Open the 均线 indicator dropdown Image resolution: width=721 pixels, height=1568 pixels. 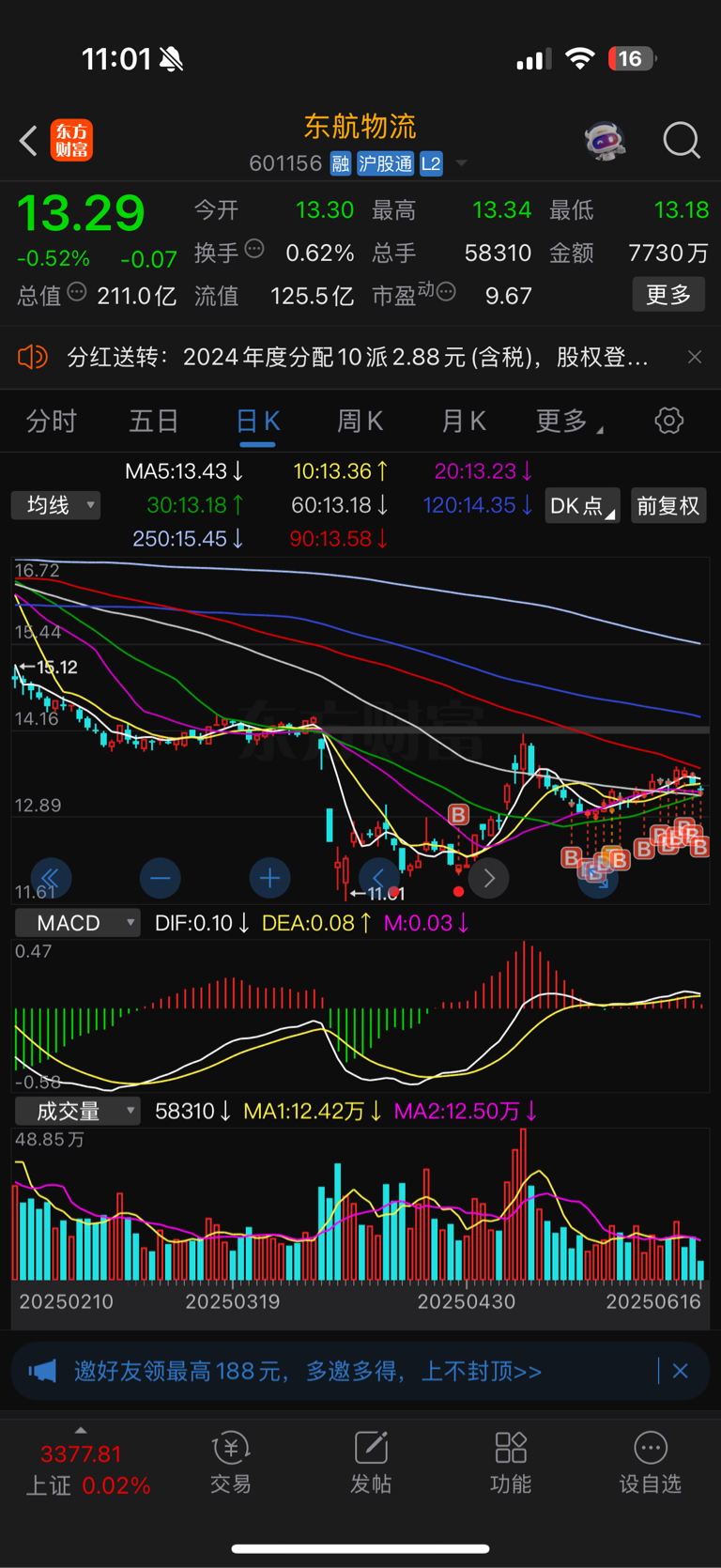(56, 505)
